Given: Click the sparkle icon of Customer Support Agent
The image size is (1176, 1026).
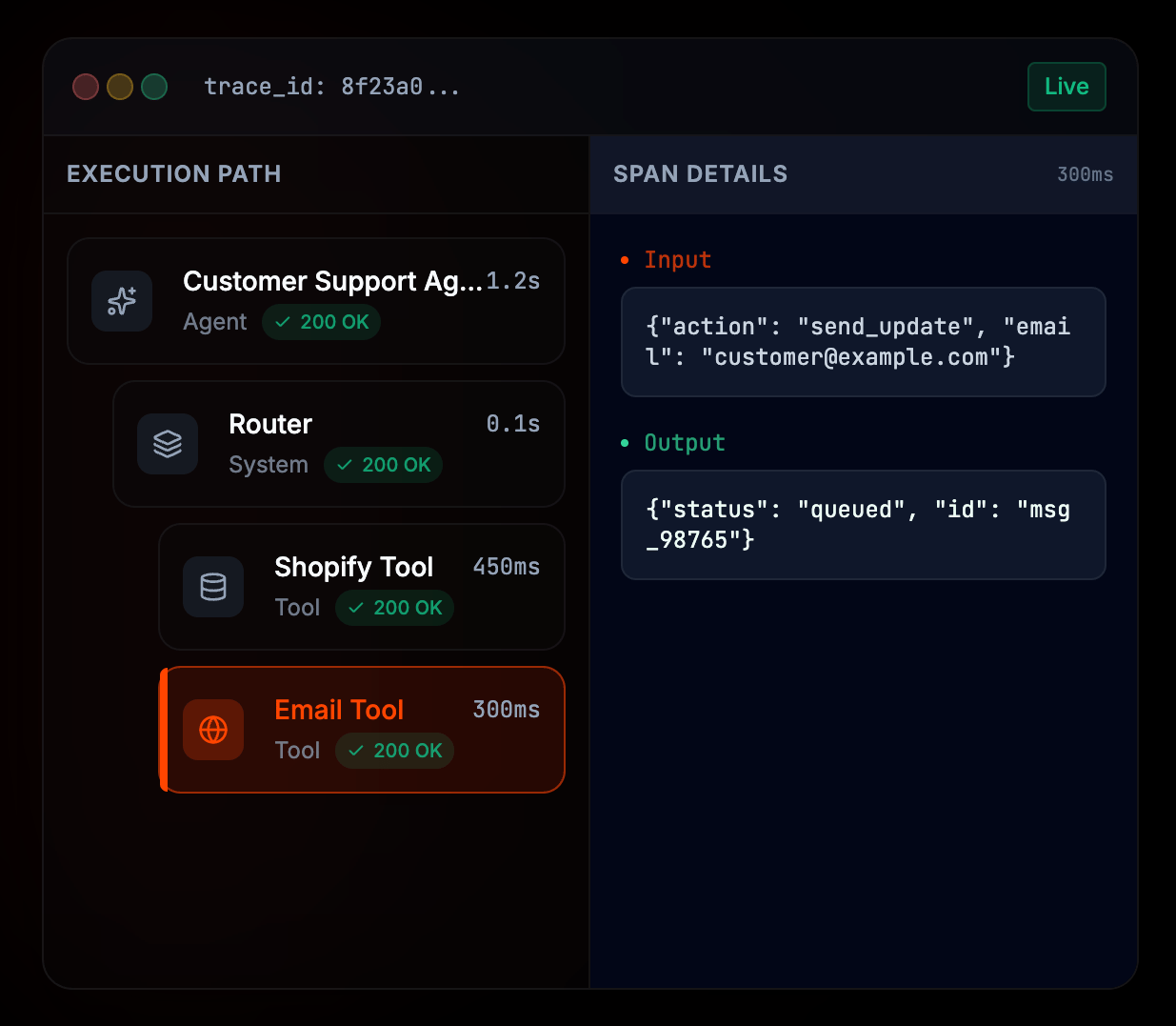Looking at the screenshot, I should [x=122, y=301].
